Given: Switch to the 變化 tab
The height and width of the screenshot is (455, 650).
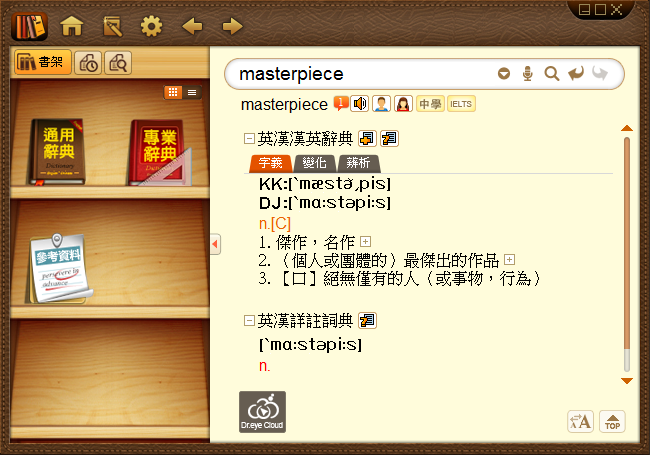Looking at the screenshot, I should [x=314, y=163].
